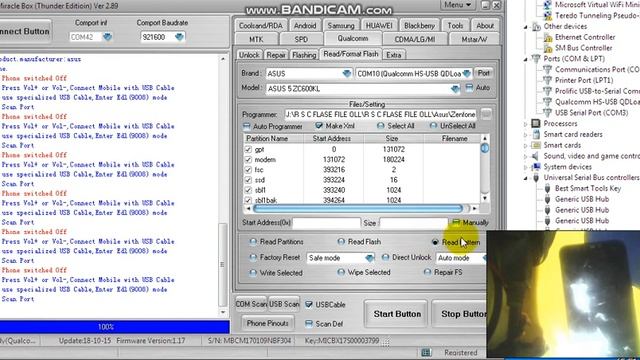Click the Start Address(0x) input field
This screenshot has height=360, width=640.
(x=327, y=223)
